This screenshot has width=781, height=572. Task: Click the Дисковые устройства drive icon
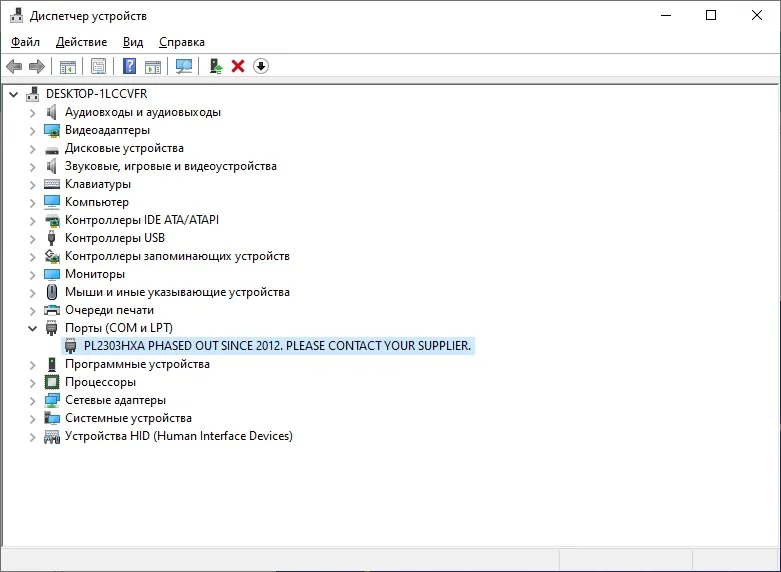[x=52, y=149]
